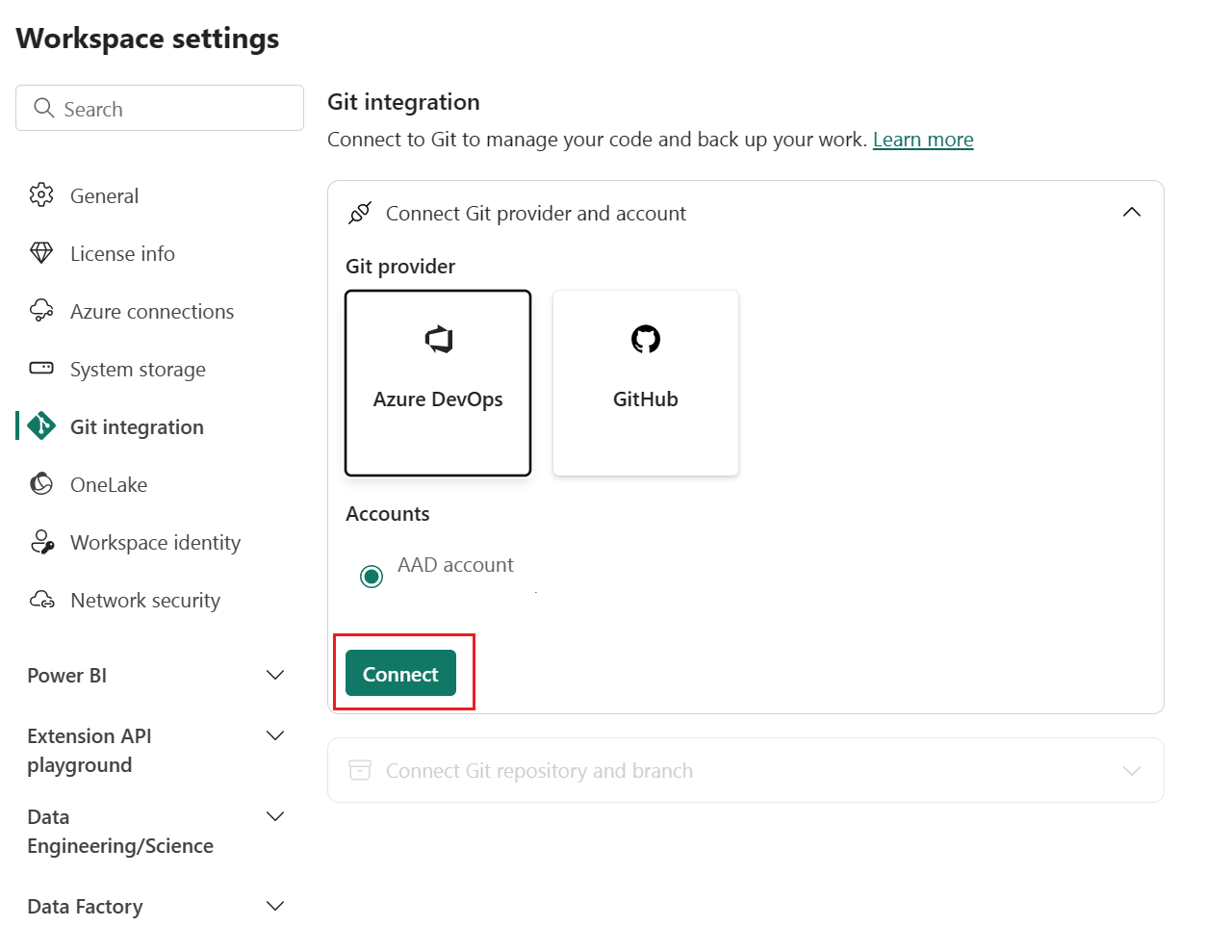
Task: Go to Workspace identity settings
Action: (155, 543)
